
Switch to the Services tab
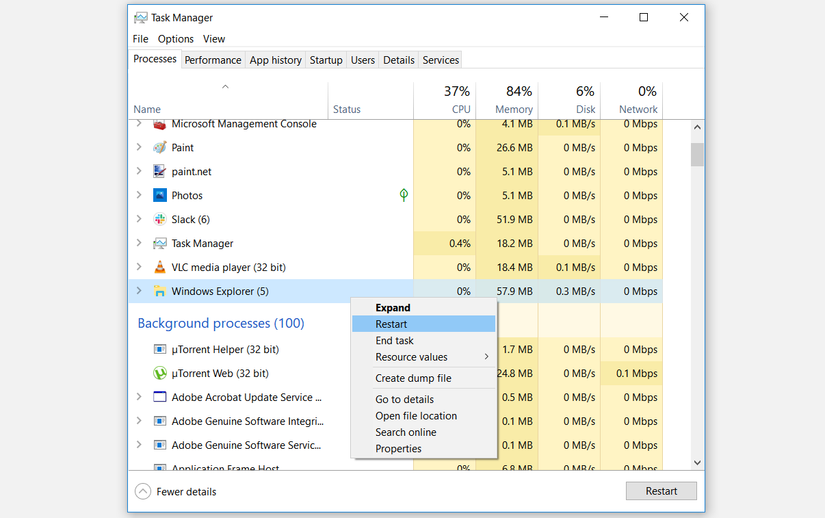coord(441,60)
